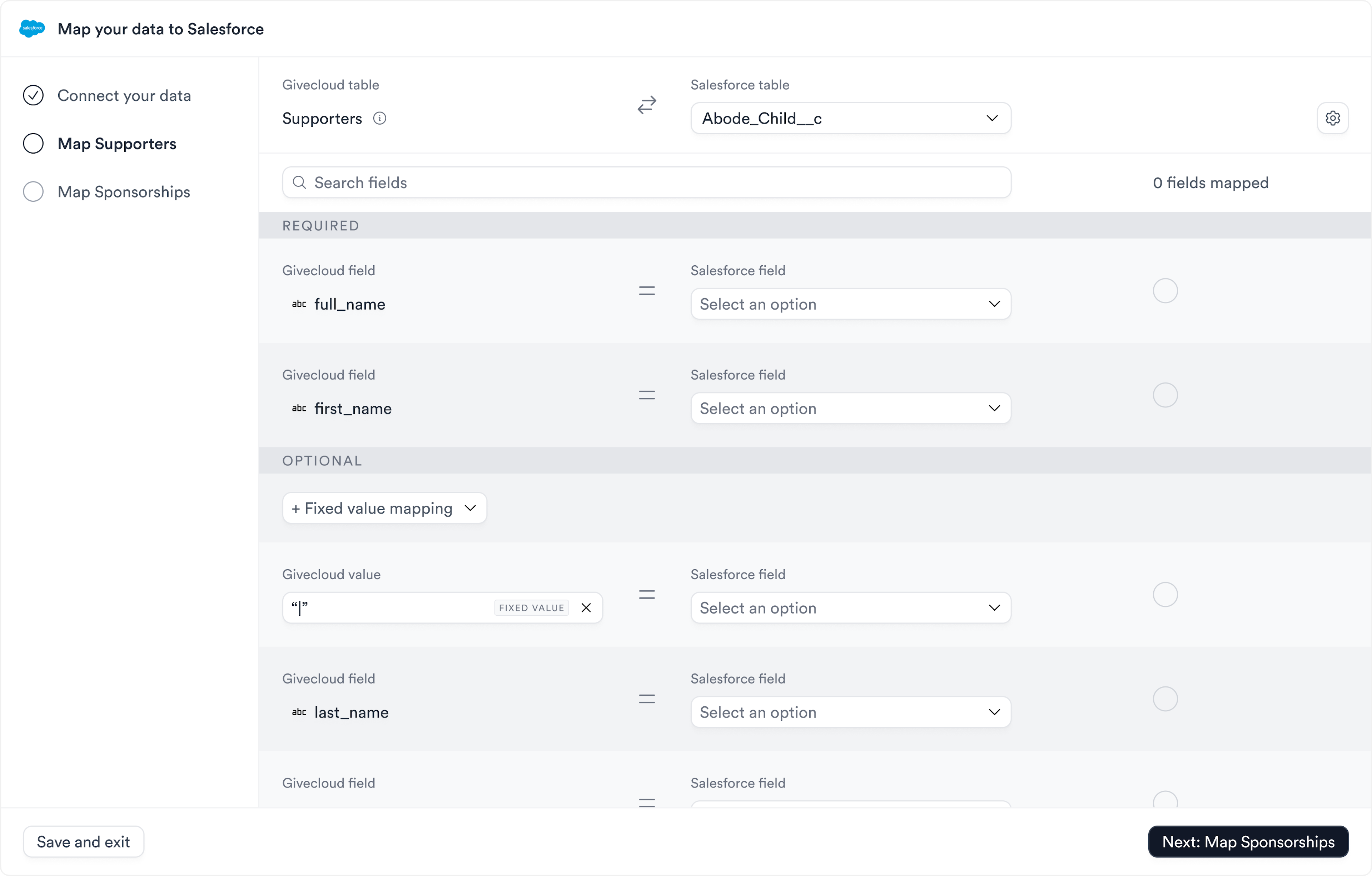Open Select an option for first_name
The width and height of the screenshot is (1372, 876).
pyautogui.click(x=850, y=409)
